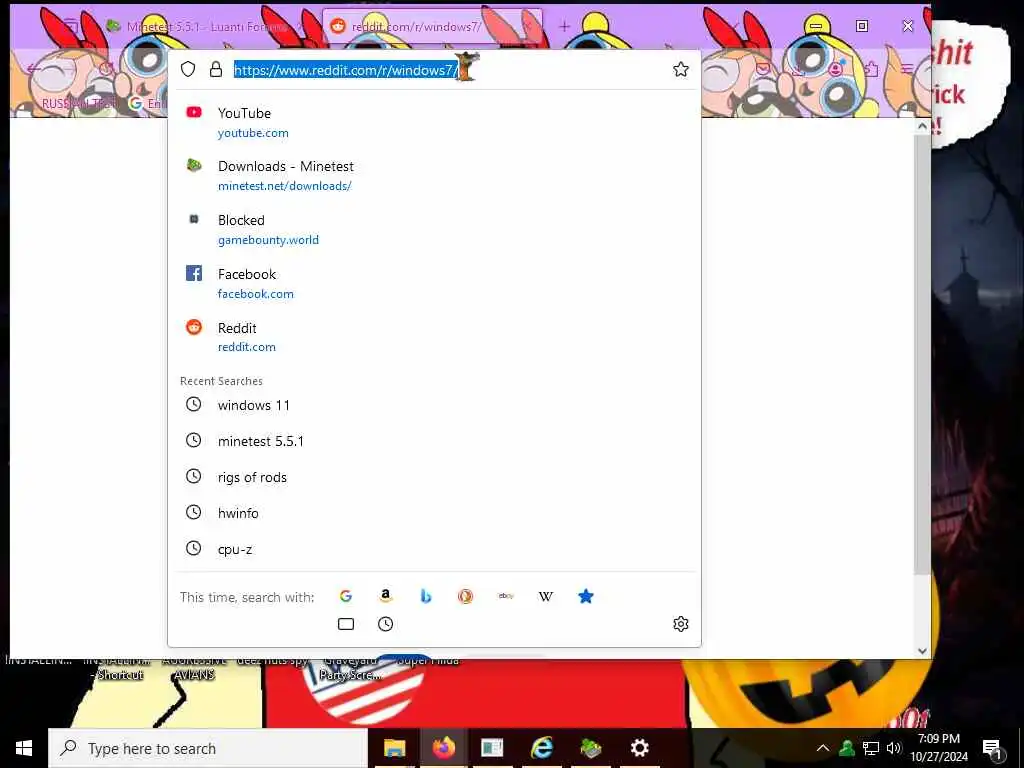Screen dimensions: 1024x768
Task: Click the taskbar 'Type here to search' box
Action: [208, 748]
